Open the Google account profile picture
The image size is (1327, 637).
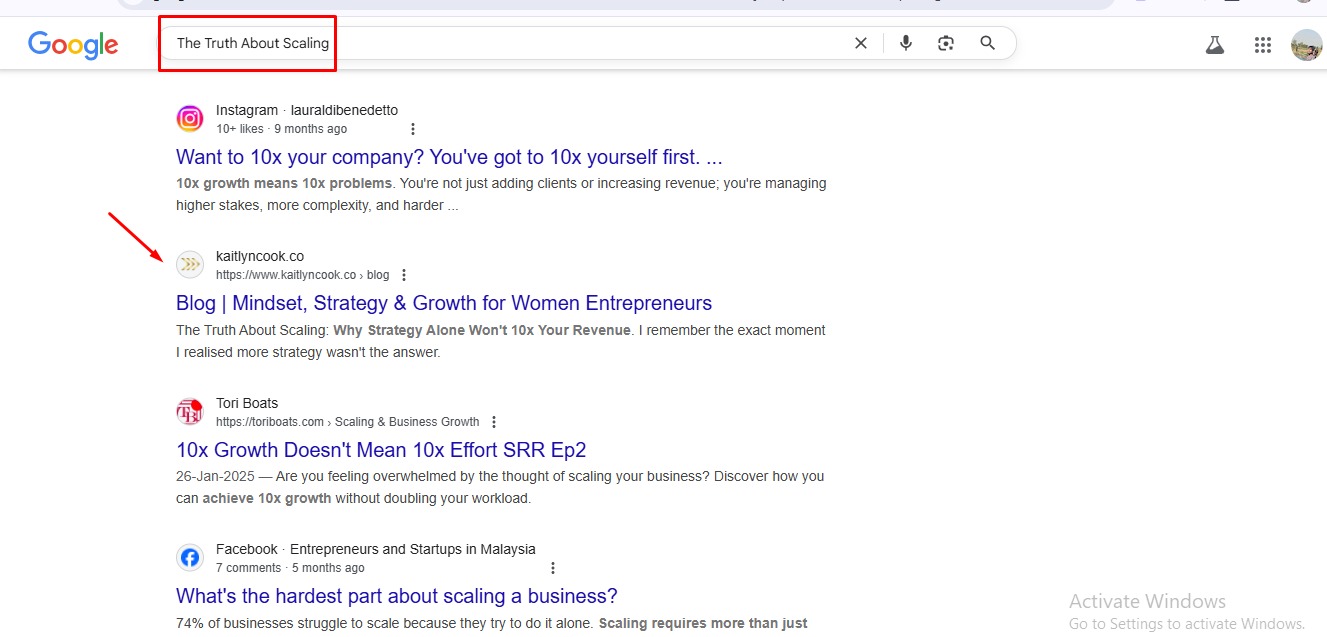(1306, 45)
